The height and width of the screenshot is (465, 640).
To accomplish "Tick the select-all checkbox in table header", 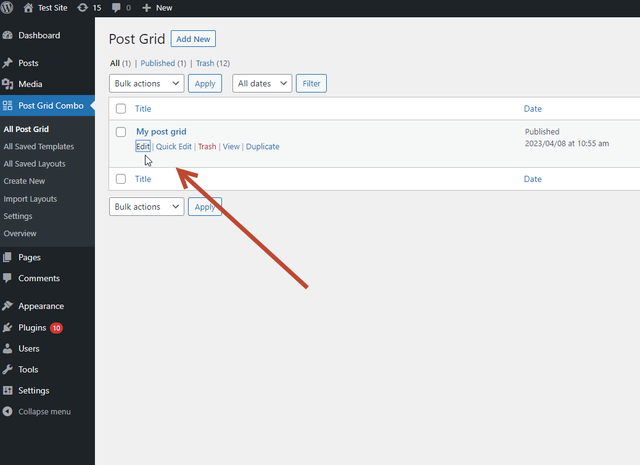I will pyautogui.click(x=121, y=109).
